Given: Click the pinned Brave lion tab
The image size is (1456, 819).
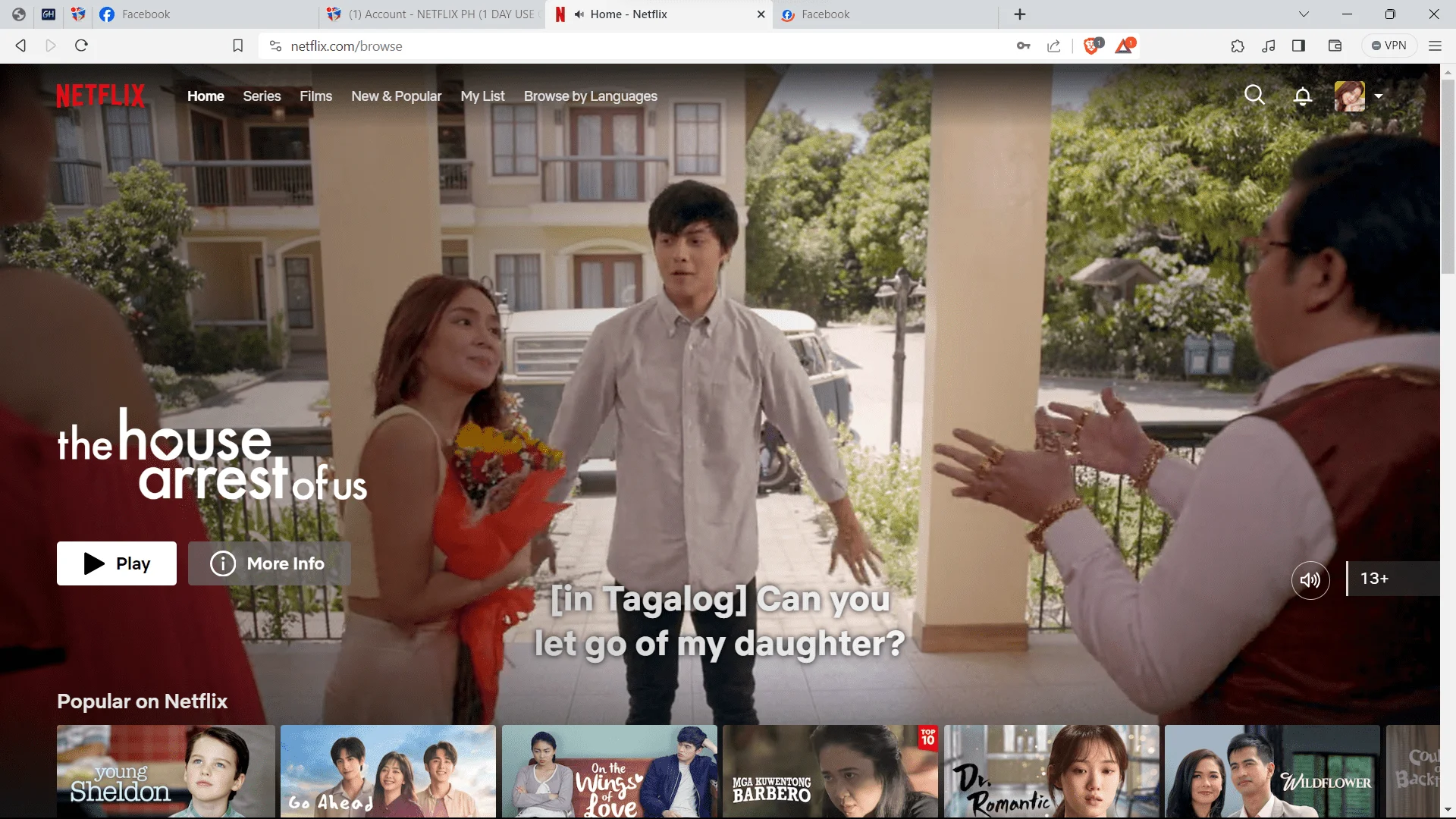Looking at the screenshot, I should click(78, 14).
